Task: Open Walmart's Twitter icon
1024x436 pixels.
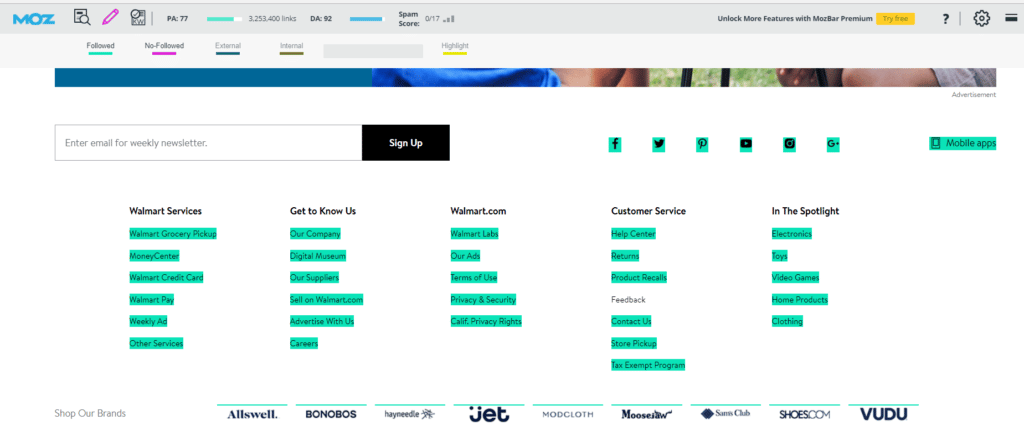Action: point(658,144)
